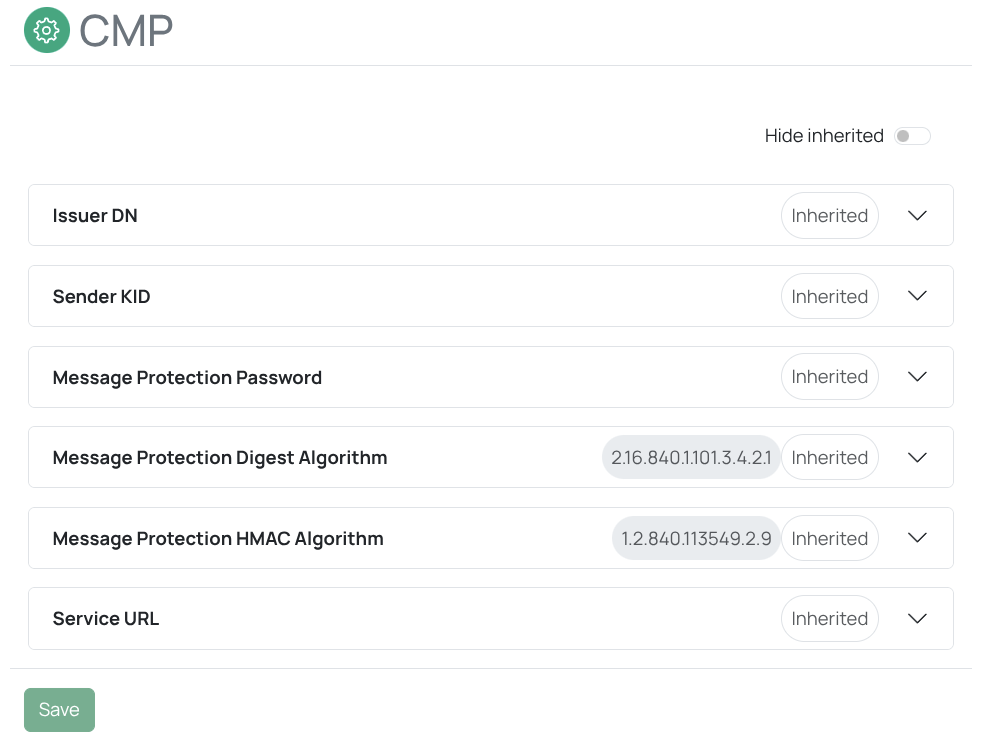Click the Message Protection Password label
The width and height of the screenshot is (983, 748).
pyautogui.click(x=187, y=378)
